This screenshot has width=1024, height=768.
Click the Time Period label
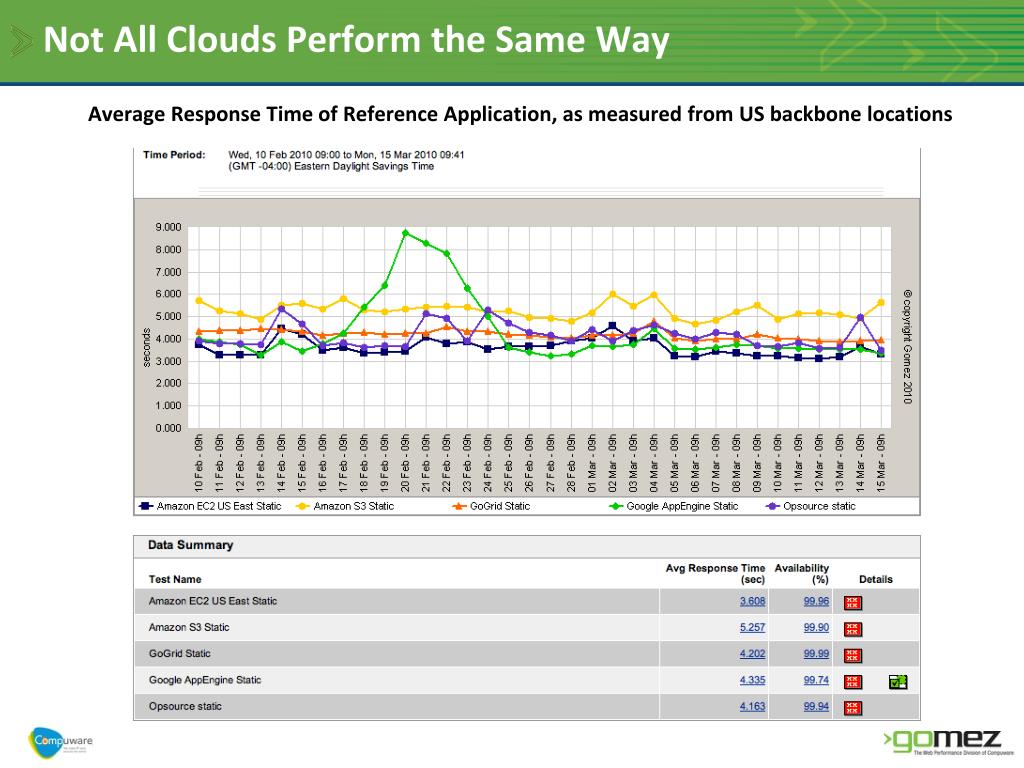click(174, 155)
